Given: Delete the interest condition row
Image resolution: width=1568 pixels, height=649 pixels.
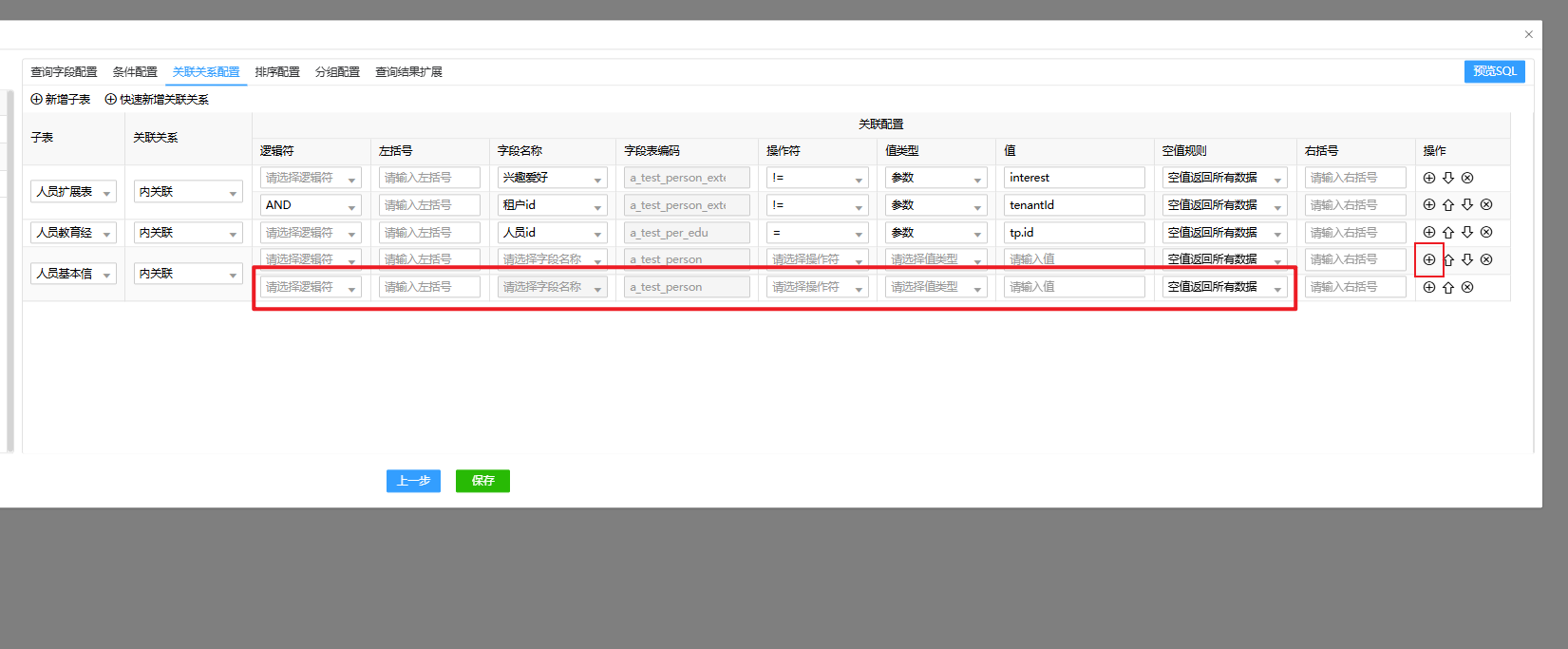Looking at the screenshot, I should [1467, 178].
